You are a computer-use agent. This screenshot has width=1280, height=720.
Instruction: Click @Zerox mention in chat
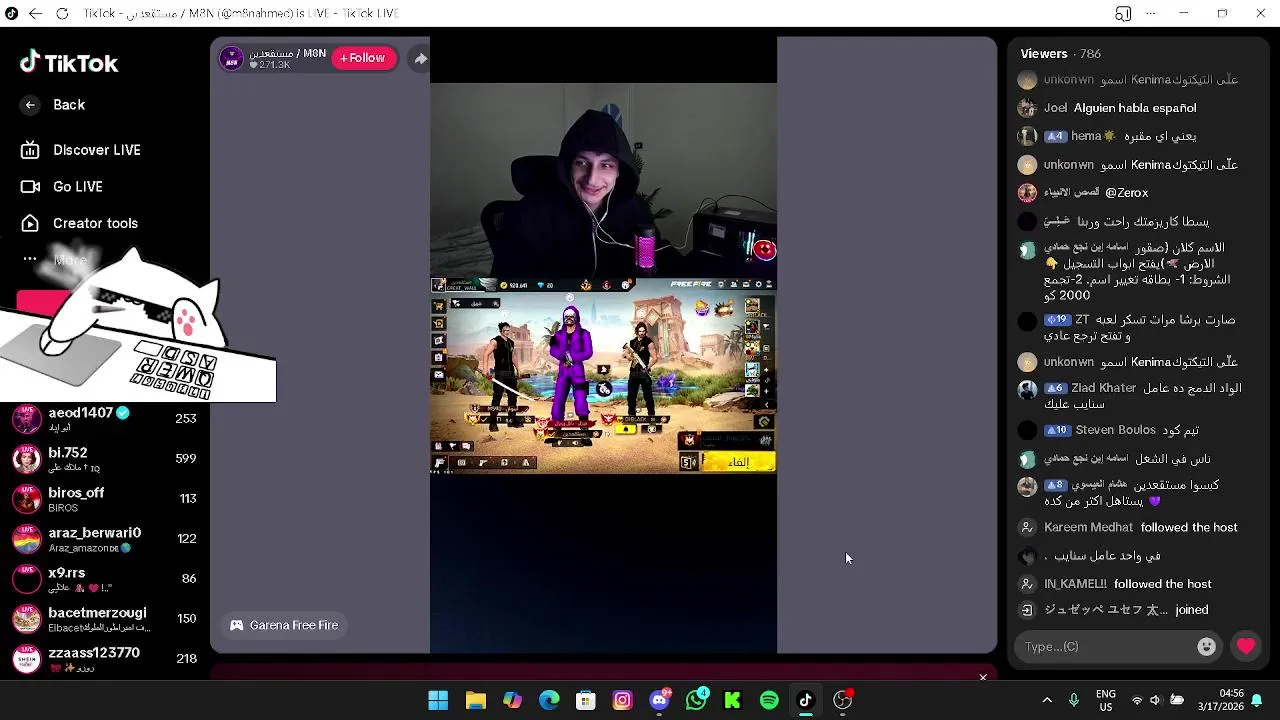pyautogui.click(x=1126, y=192)
